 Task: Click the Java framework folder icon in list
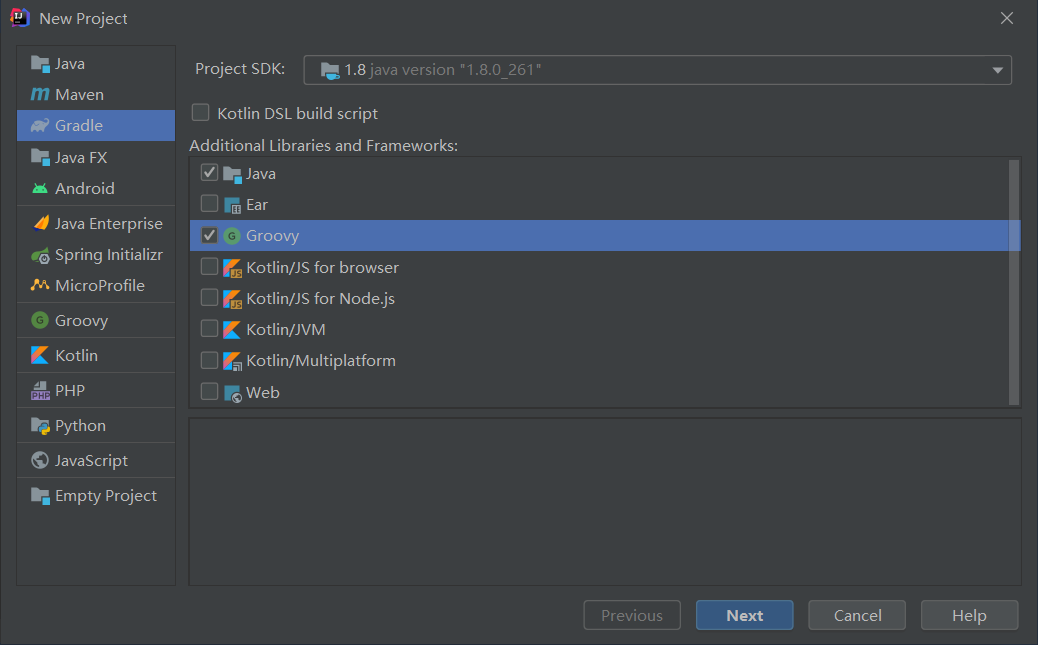click(x=232, y=174)
